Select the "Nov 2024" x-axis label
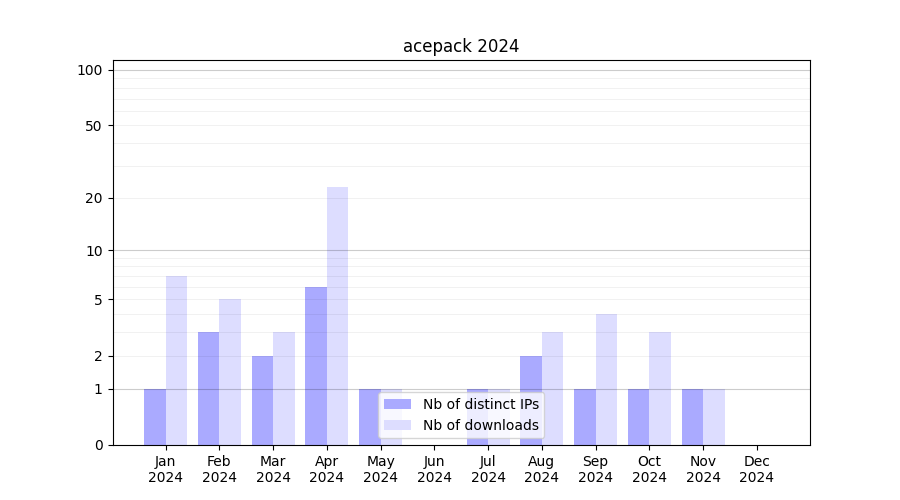This screenshot has width=900, height=500. click(x=703, y=469)
